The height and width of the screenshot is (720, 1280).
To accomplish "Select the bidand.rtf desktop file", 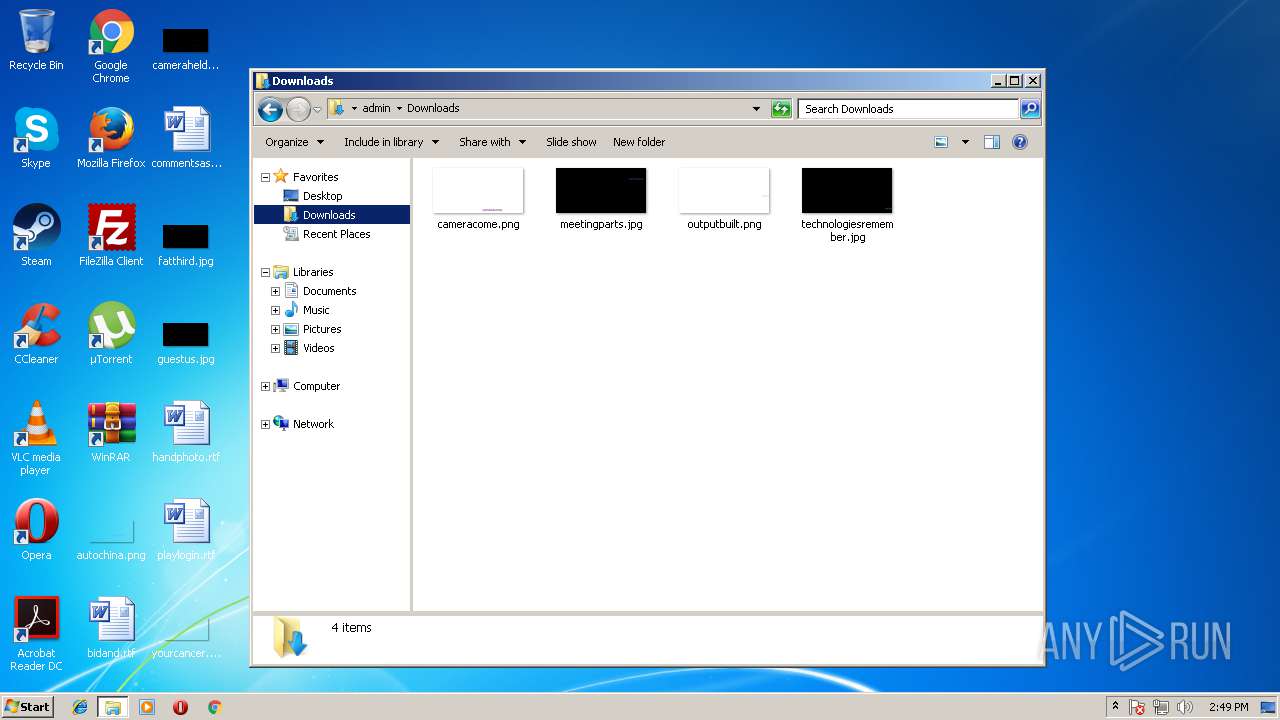I will pos(111,628).
